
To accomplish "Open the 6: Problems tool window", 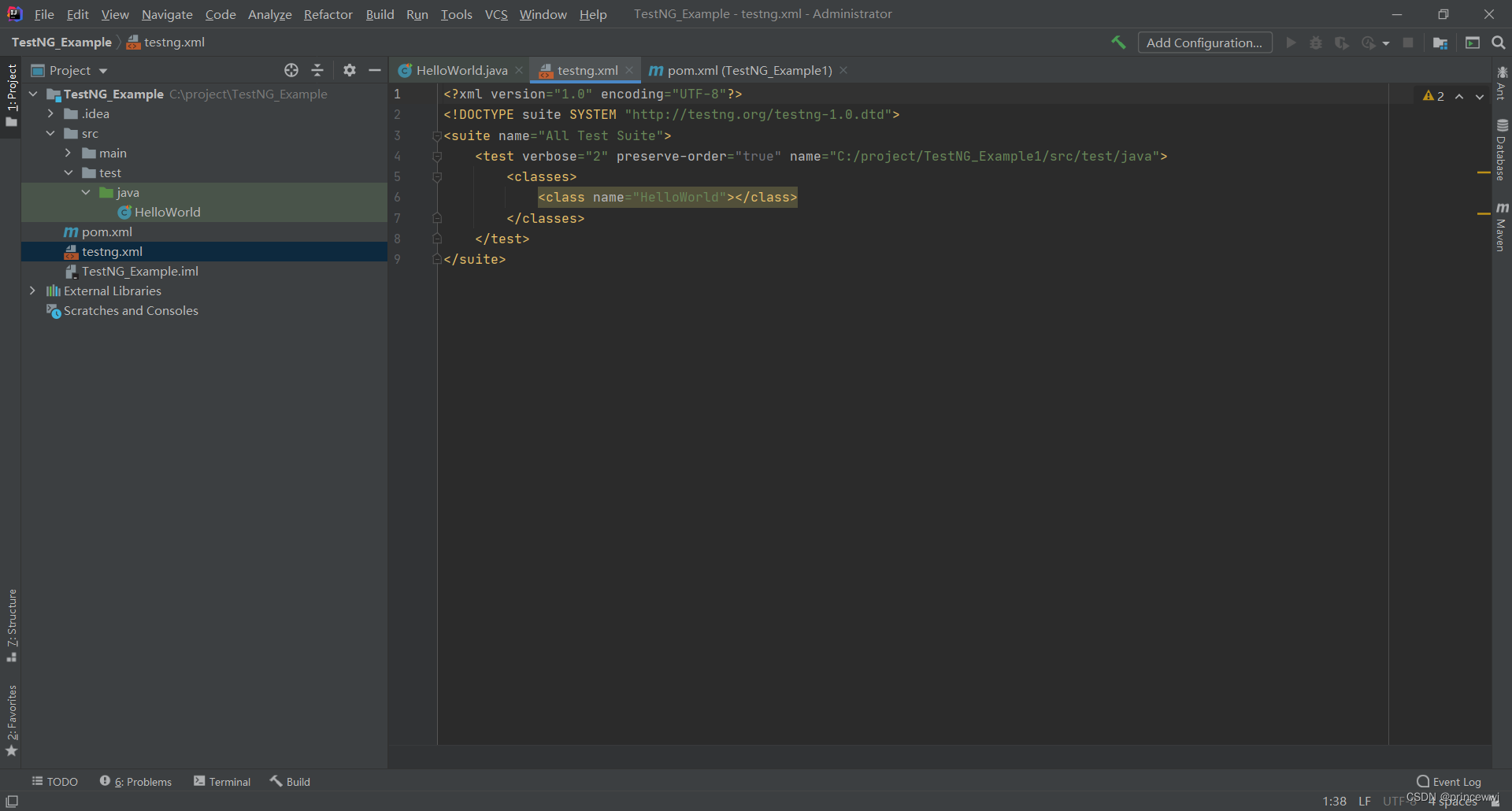I will click(x=135, y=781).
